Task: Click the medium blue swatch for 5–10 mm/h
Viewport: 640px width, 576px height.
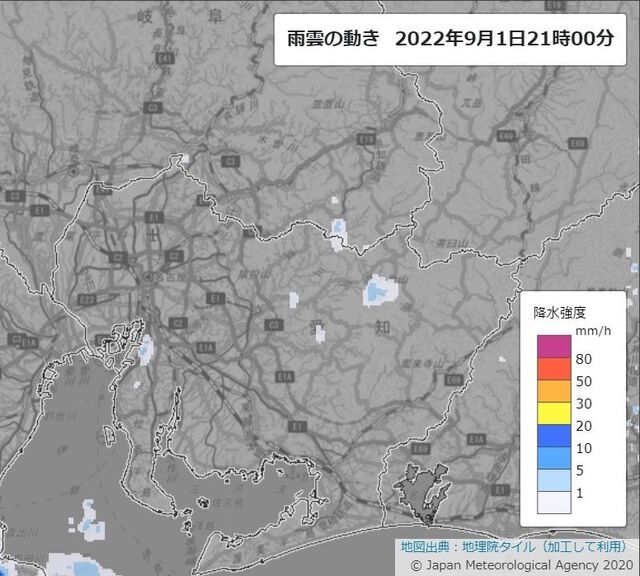Action: pyautogui.click(x=554, y=458)
